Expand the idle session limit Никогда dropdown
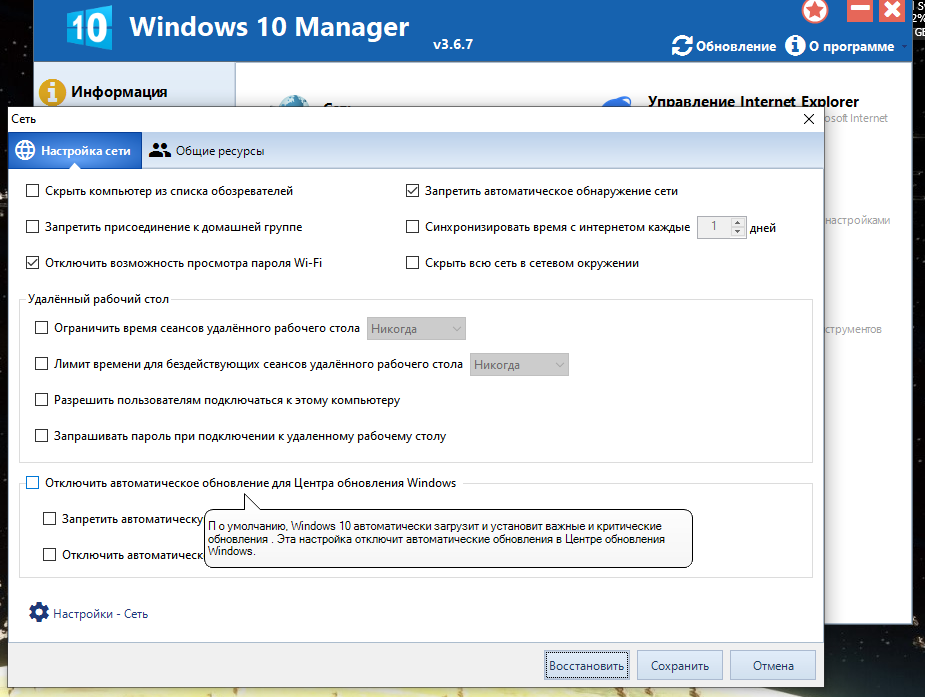Viewport: 925px width, 697px height. [x=519, y=365]
